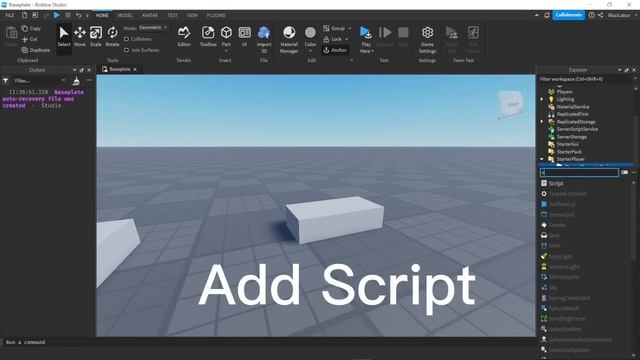
Task: Activate the Rotate tool
Action: pos(112,37)
